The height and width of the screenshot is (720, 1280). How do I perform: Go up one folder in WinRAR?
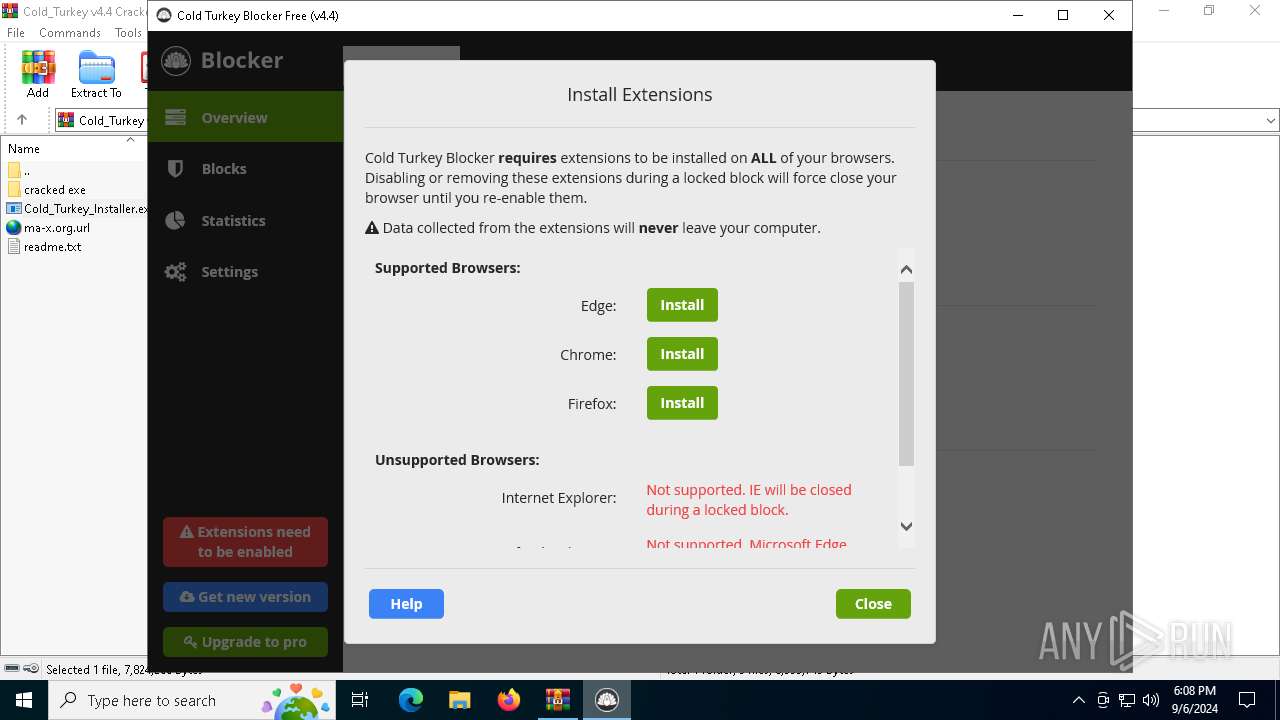[x=22, y=120]
